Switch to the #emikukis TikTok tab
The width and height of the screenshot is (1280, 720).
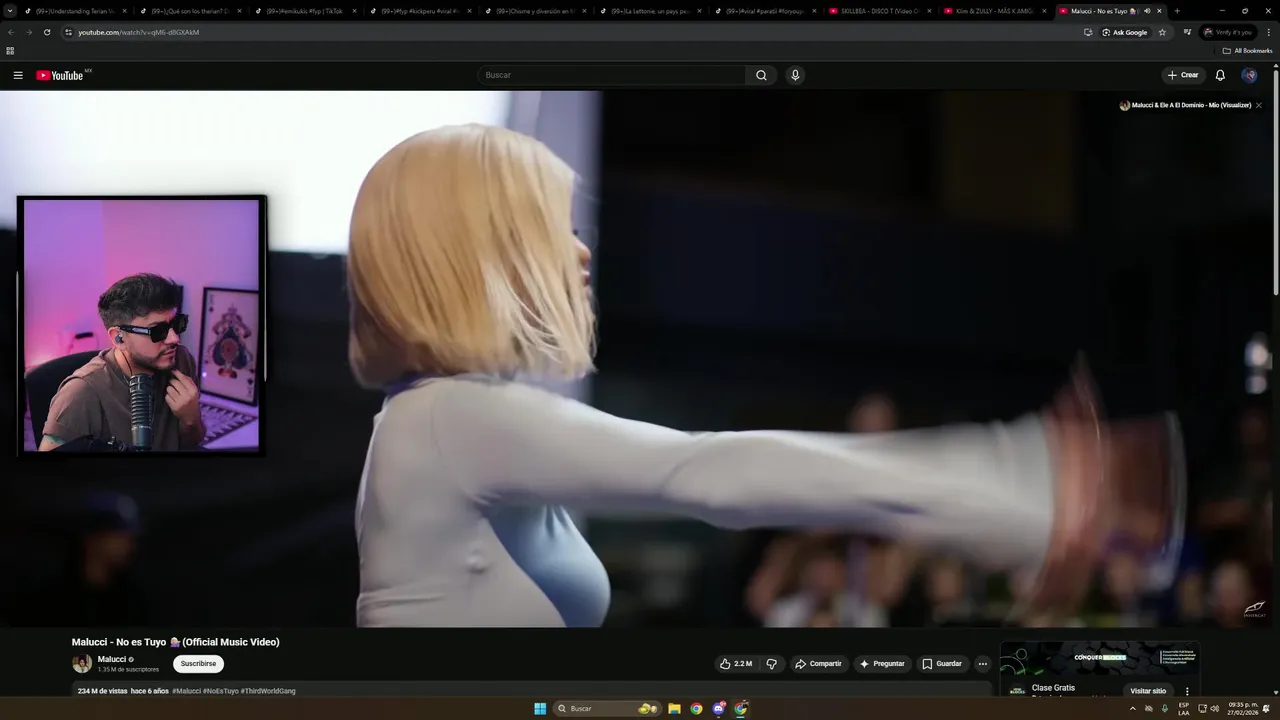[304, 11]
